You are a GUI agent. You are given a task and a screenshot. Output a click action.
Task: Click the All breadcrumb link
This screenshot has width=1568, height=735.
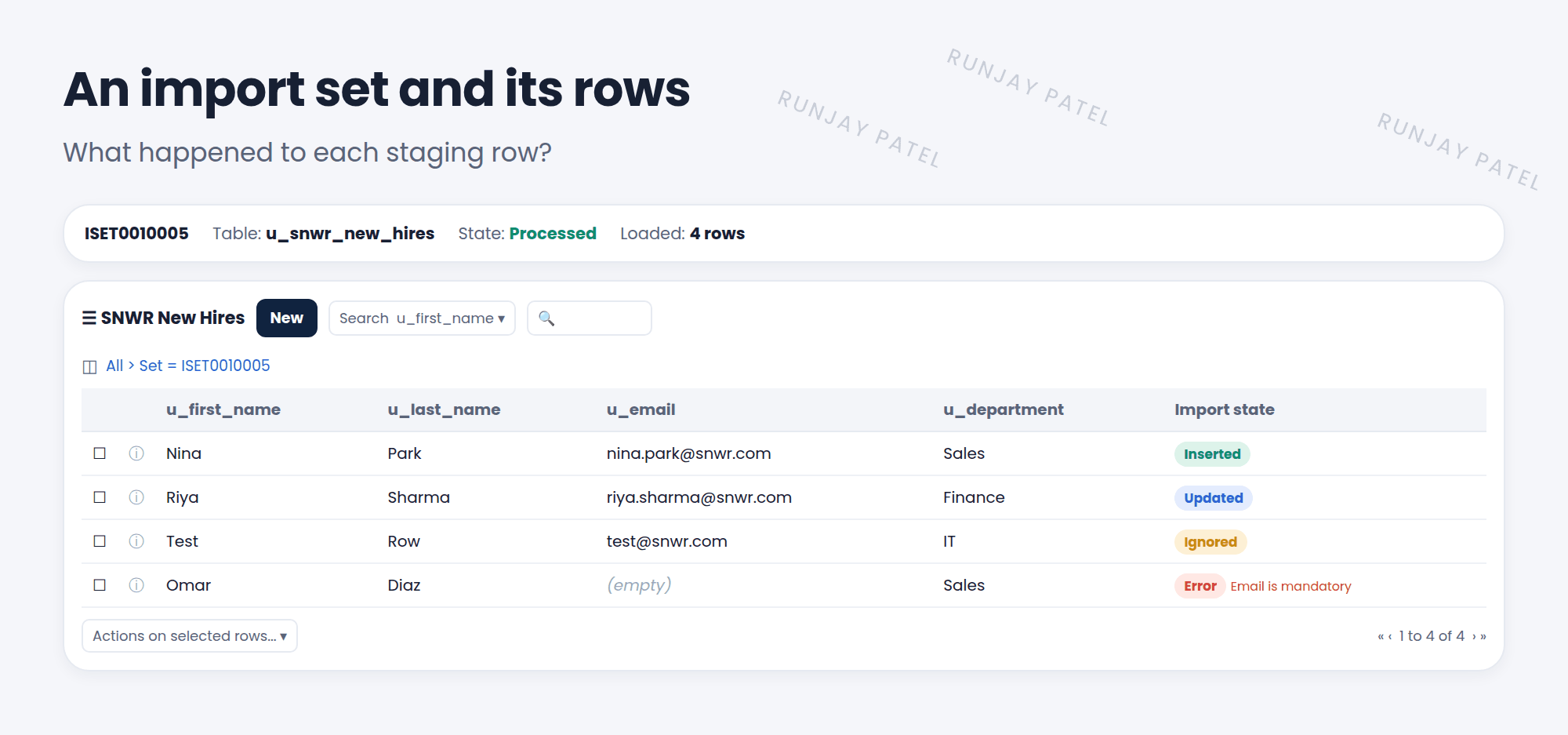[x=114, y=366]
